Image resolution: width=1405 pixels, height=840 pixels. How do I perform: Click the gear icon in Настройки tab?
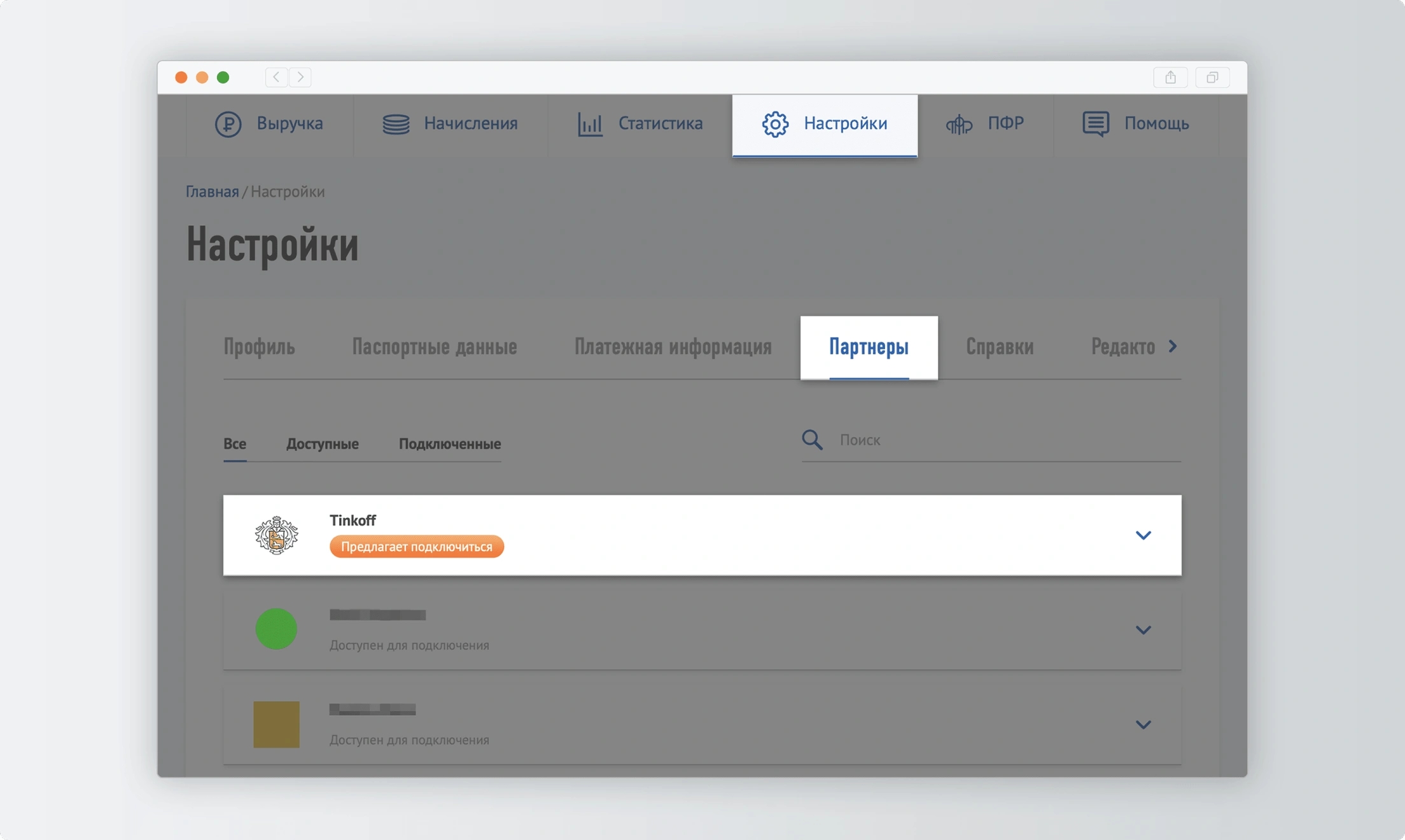click(775, 123)
